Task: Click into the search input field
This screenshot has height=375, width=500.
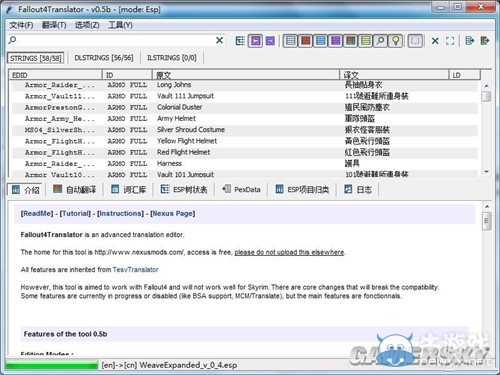Action: tap(115, 40)
